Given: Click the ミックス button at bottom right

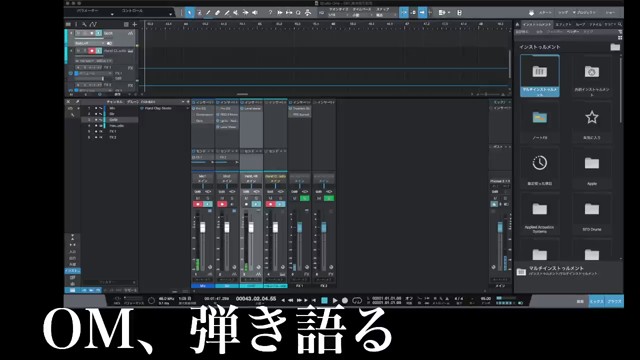Looking at the screenshot, I should 596,302.
